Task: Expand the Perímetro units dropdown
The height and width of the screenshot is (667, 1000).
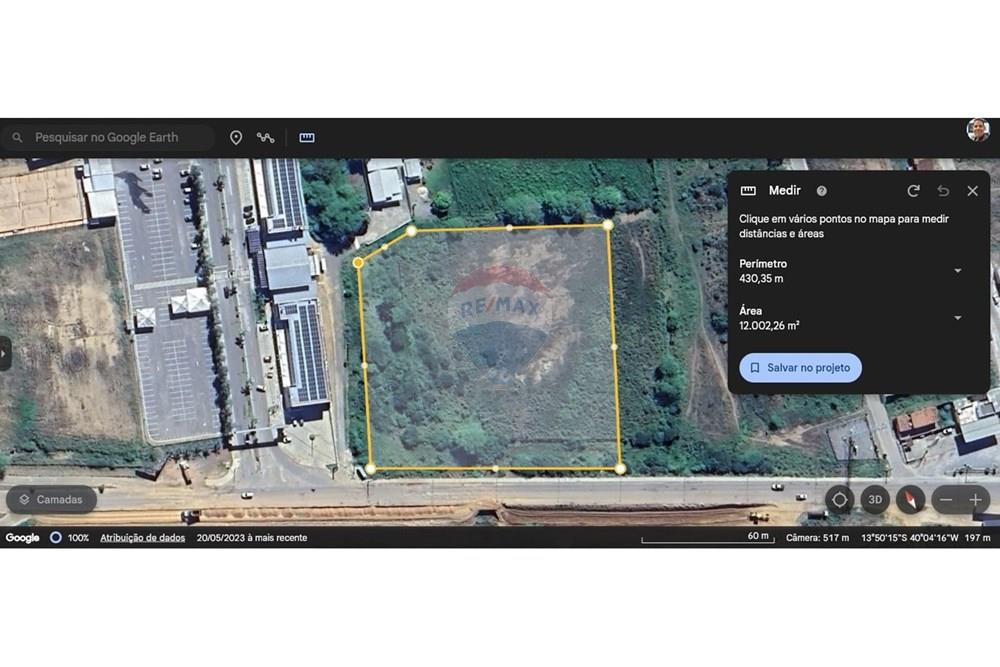Action: (958, 271)
